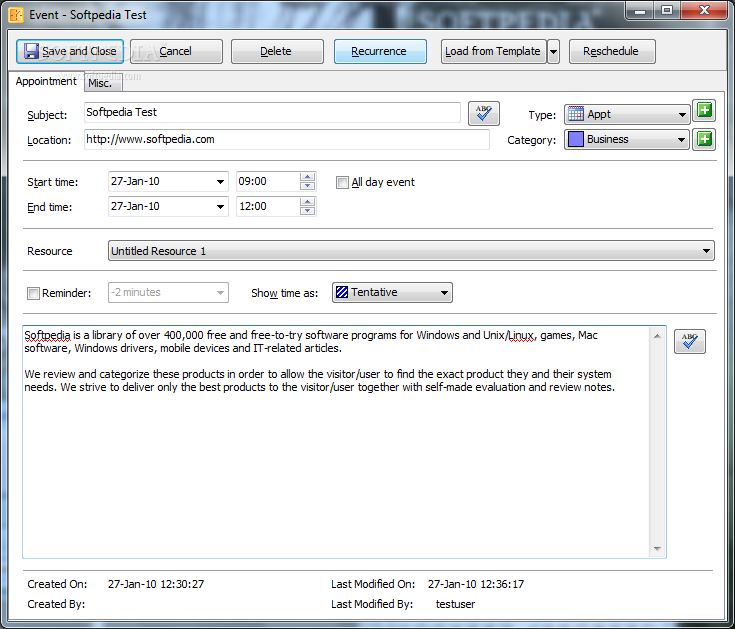Increase end time with up spinner
Viewport: 735px width, 629px height.
(x=308, y=202)
